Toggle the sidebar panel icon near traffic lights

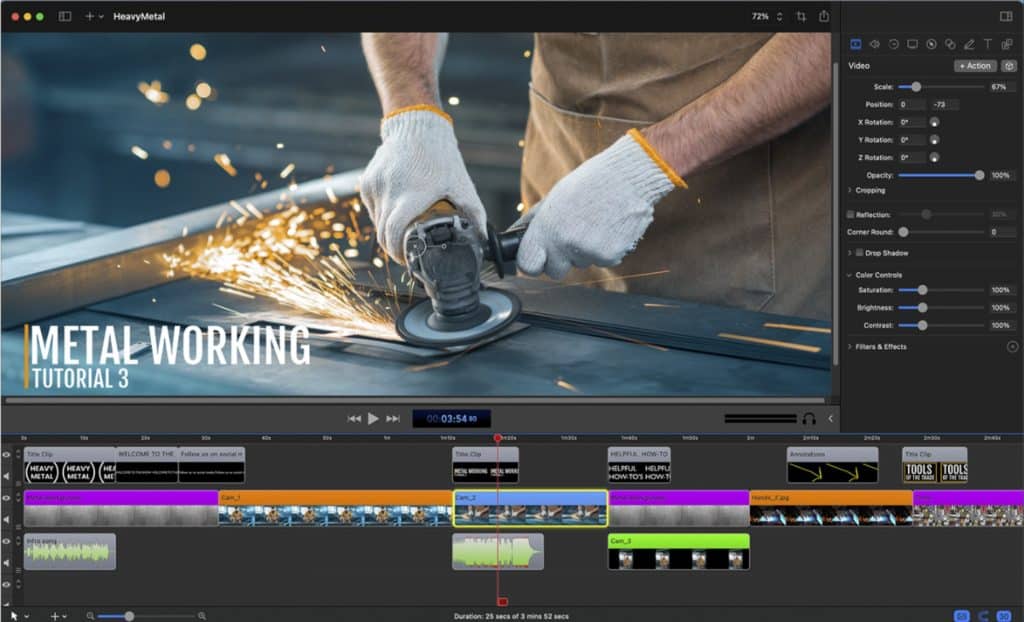coord(65,16)
